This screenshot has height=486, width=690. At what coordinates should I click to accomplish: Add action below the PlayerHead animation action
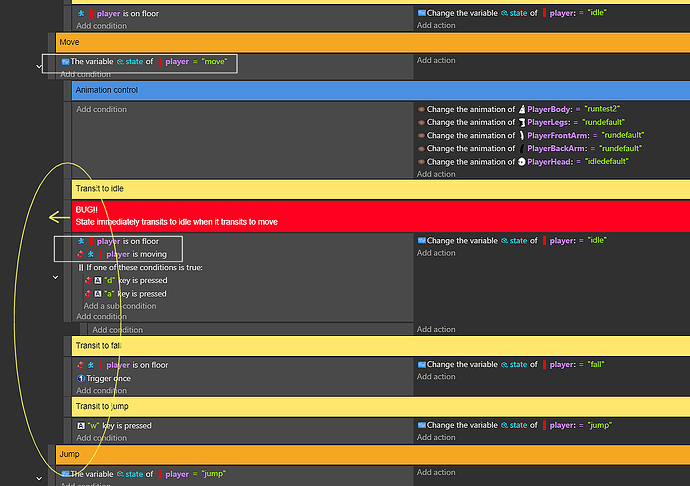click(436, 174)
